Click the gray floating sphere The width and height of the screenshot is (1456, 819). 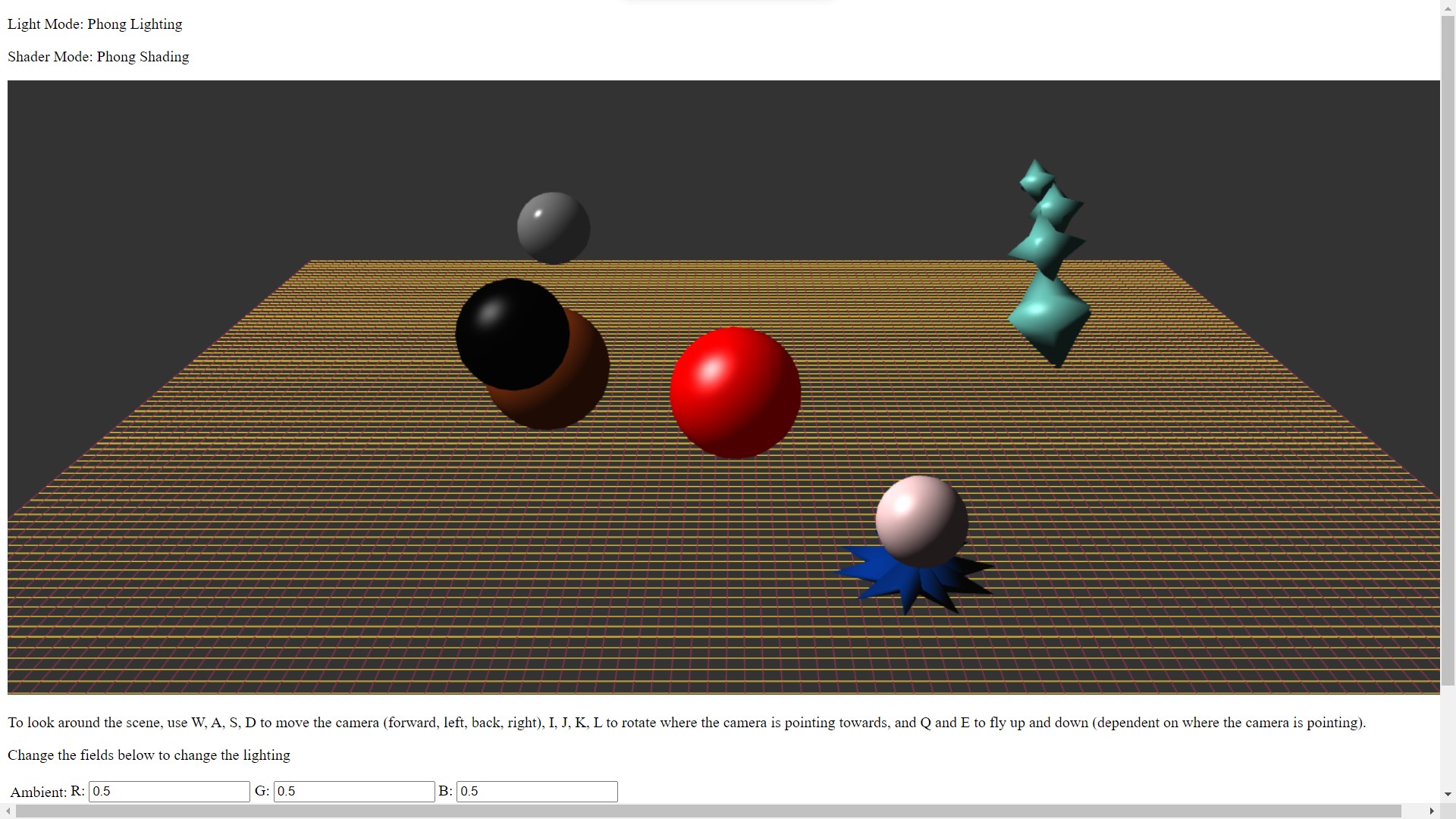553,227
